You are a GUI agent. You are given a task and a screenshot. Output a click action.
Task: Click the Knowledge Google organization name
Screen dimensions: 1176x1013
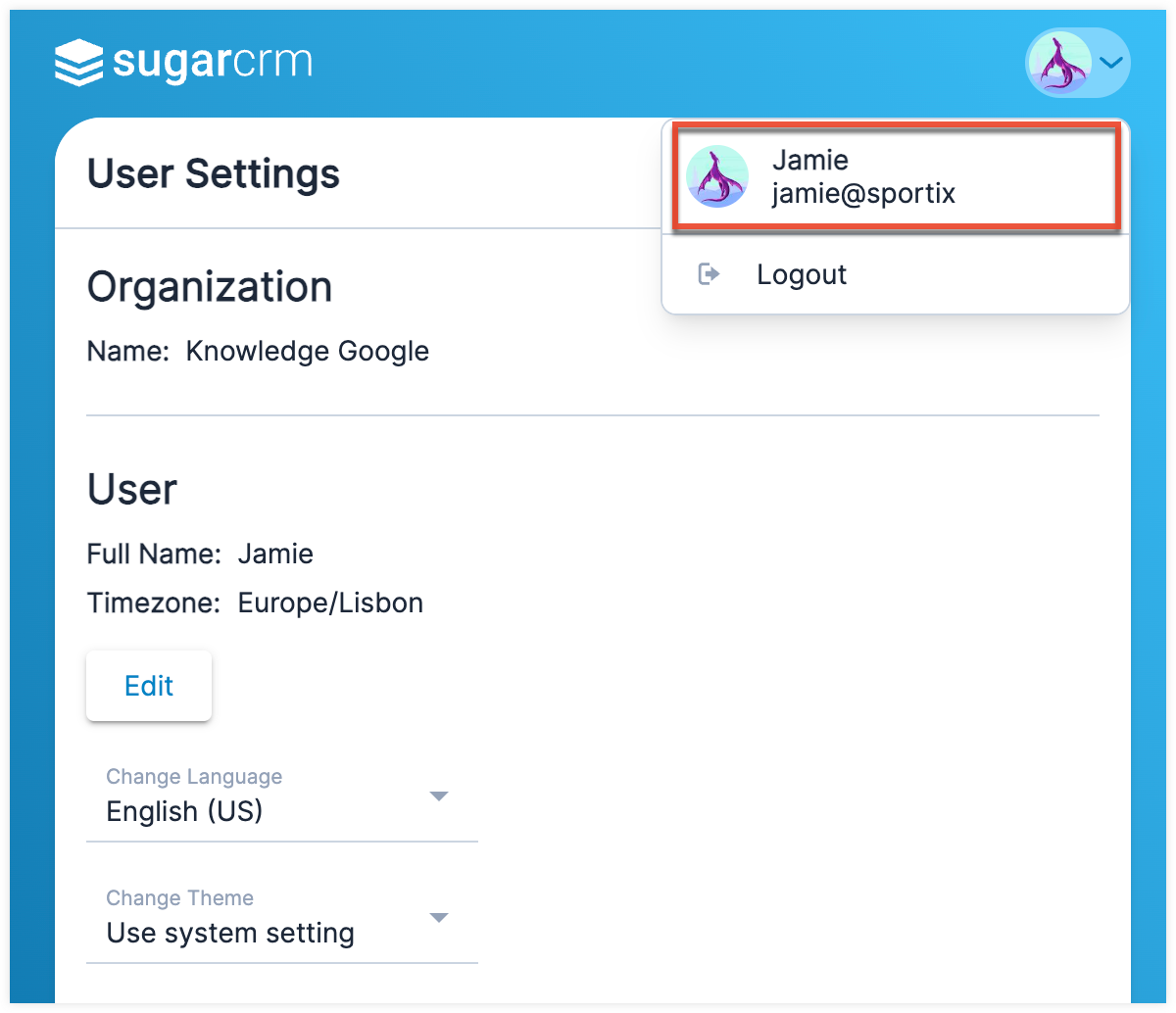click(308, 351)
